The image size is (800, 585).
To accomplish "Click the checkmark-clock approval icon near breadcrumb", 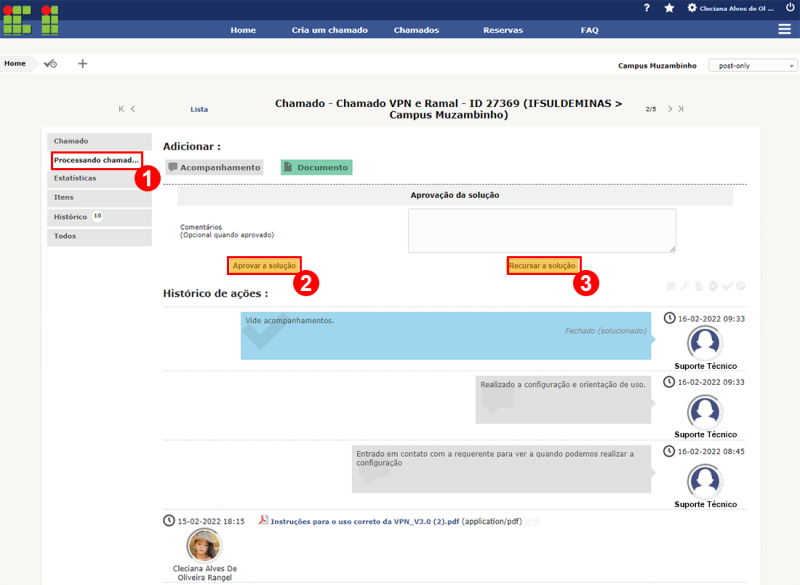I will (51, 64).
